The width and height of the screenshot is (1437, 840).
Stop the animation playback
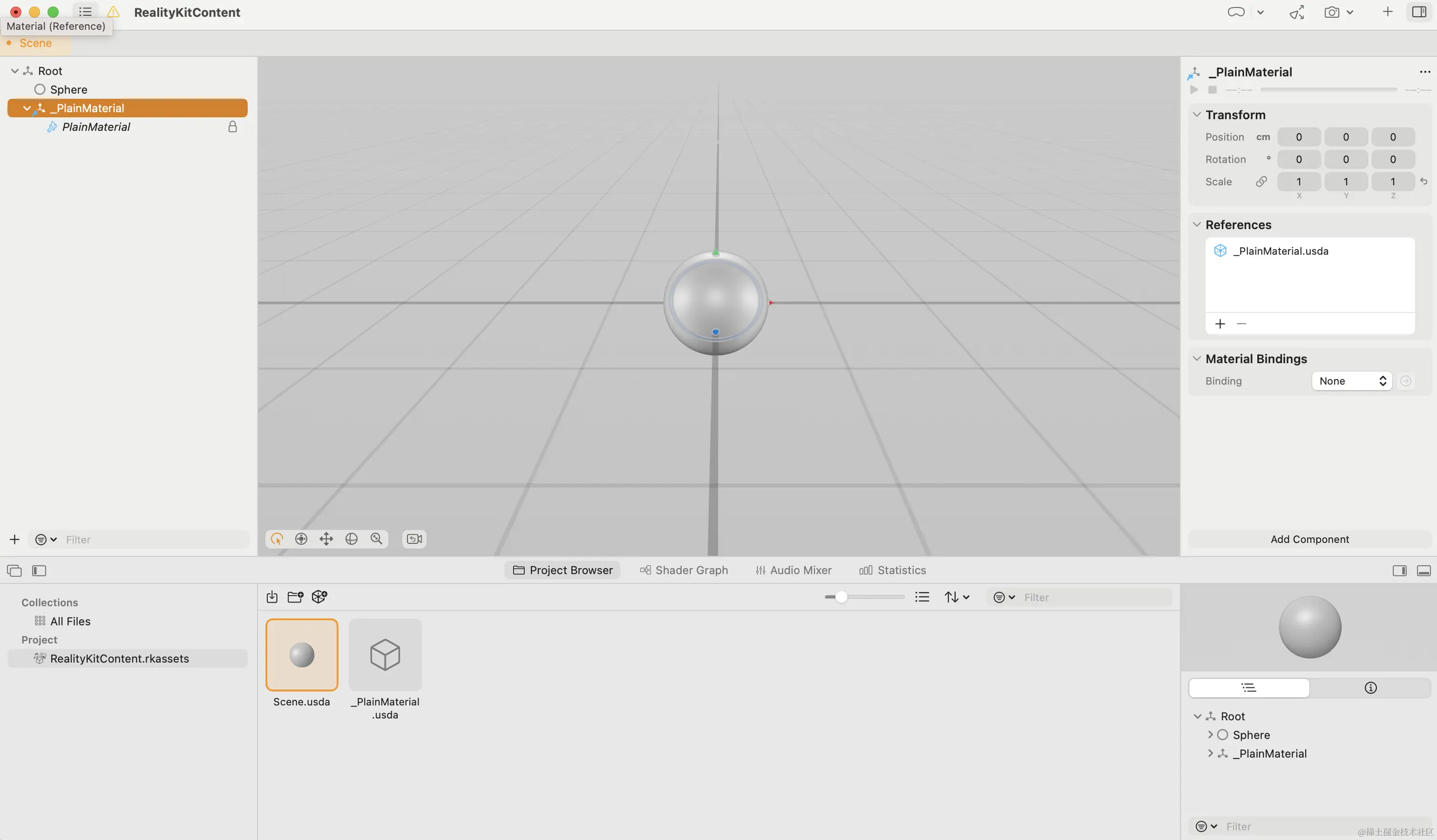point(1212,89)
